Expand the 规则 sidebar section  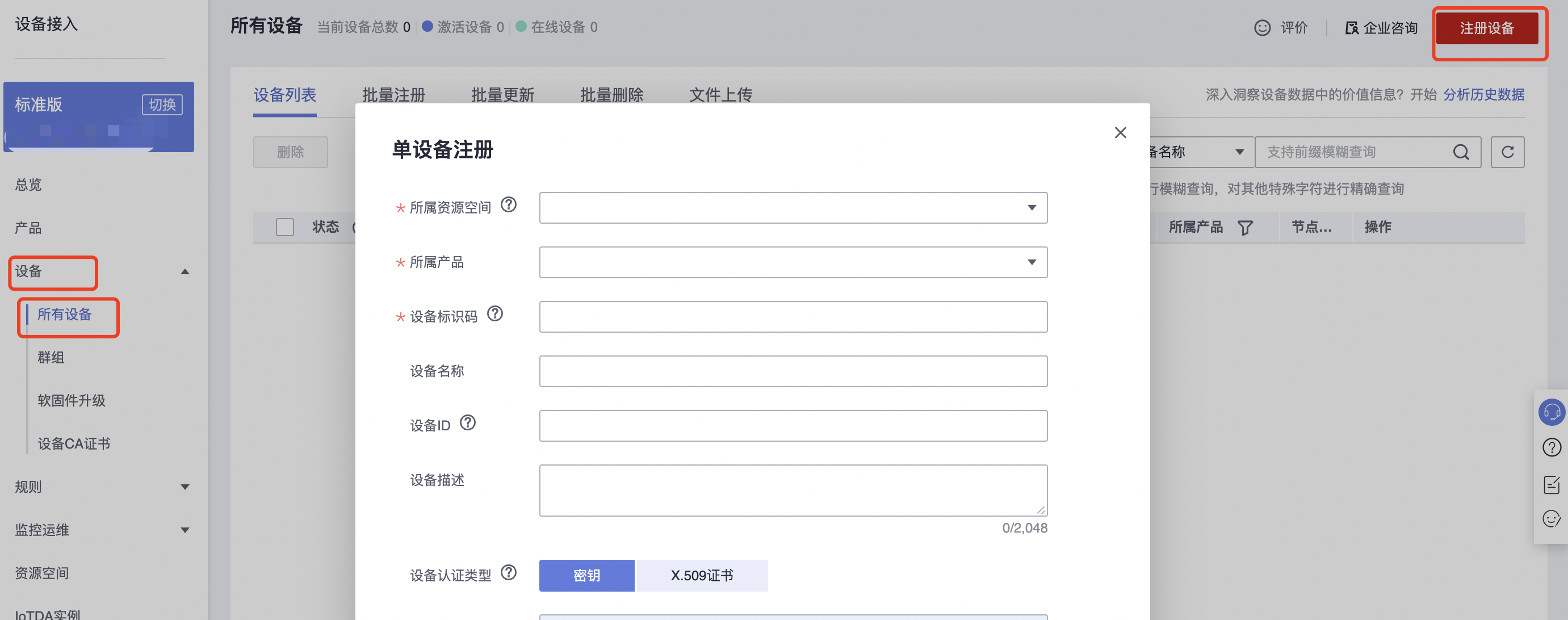[x=185, y=487]
